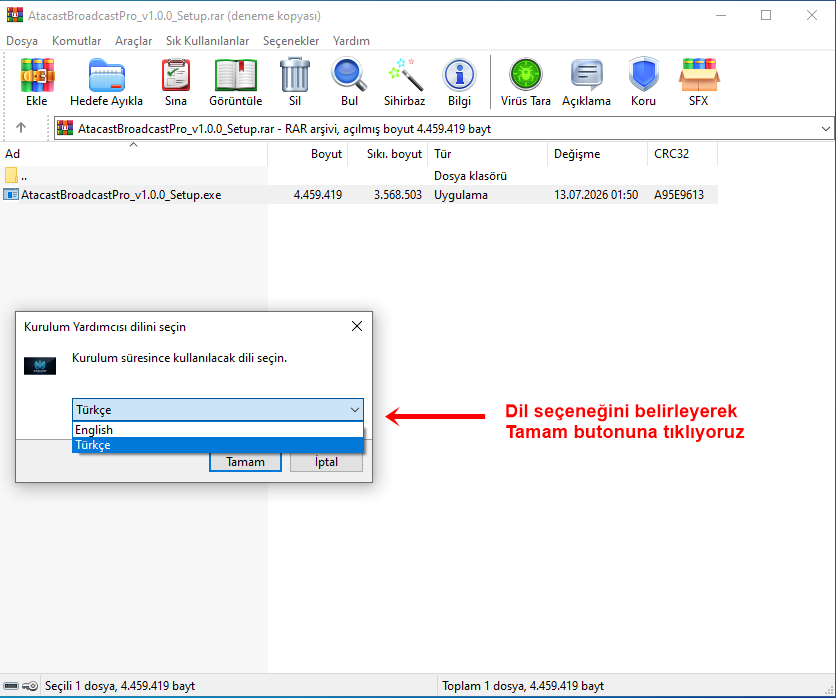Click the key icon in status bar
The width and height of the screenshot is (836, 698).
click(30, 686)
